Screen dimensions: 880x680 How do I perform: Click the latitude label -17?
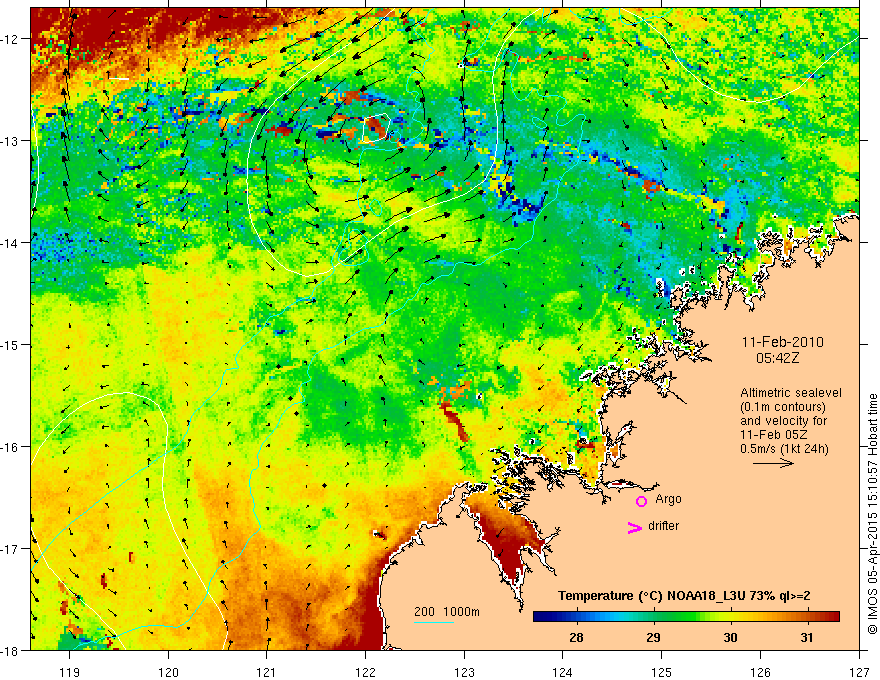coord(11,549)
